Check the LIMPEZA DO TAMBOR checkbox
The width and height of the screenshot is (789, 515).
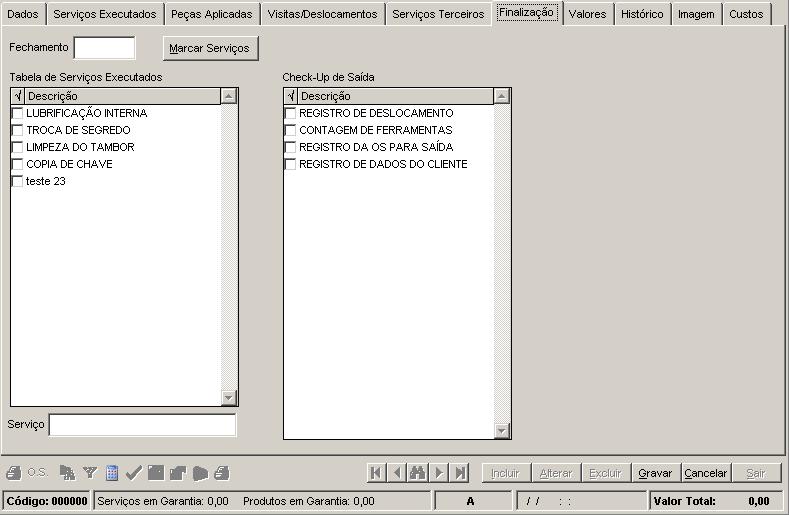[x=17, y=147]
